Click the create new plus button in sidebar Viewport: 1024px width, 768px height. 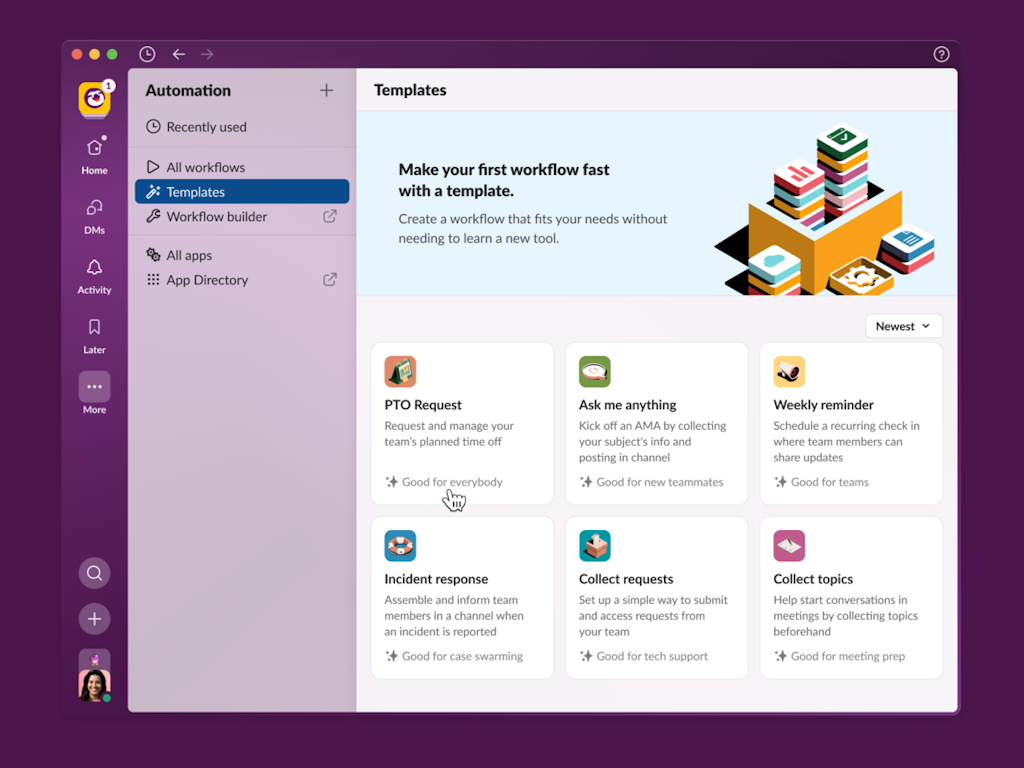point(94,619)
